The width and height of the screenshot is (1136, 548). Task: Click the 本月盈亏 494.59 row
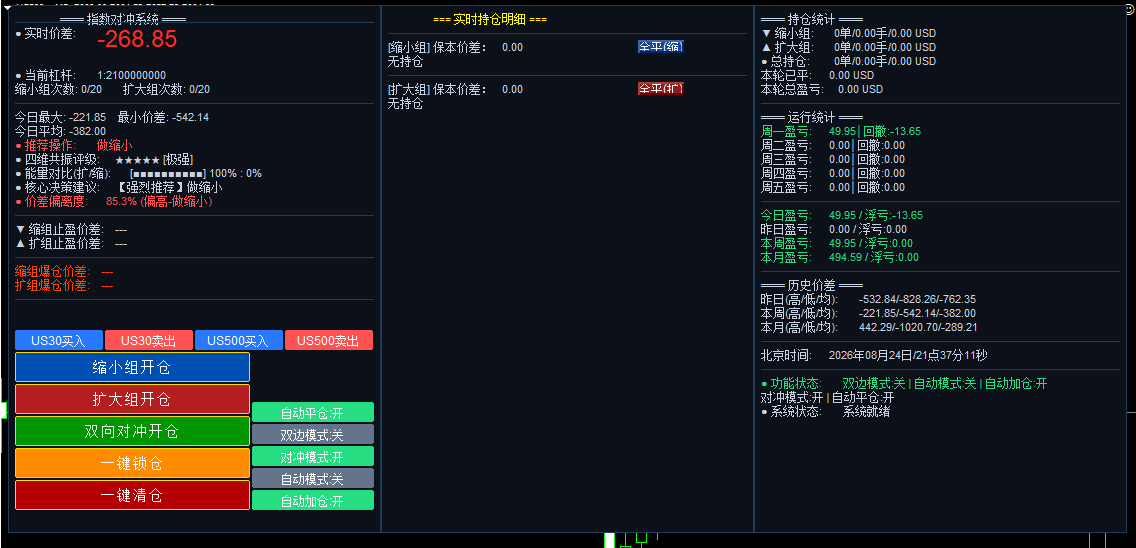[840, 257]
